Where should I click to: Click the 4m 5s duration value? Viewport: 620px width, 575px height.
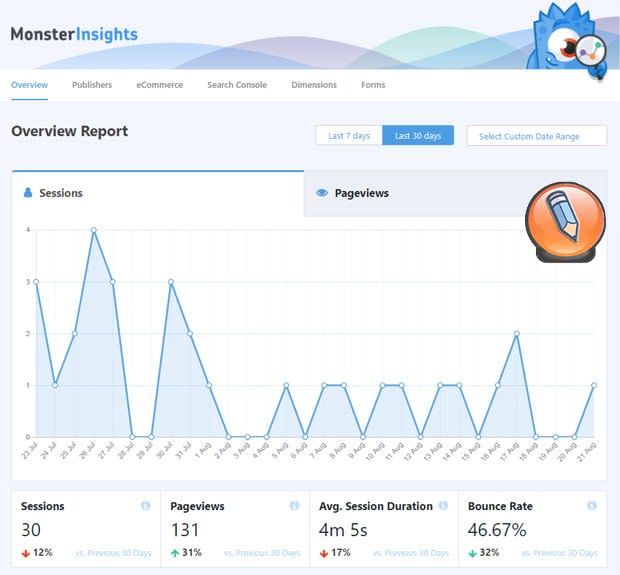[x=343, y=530]
